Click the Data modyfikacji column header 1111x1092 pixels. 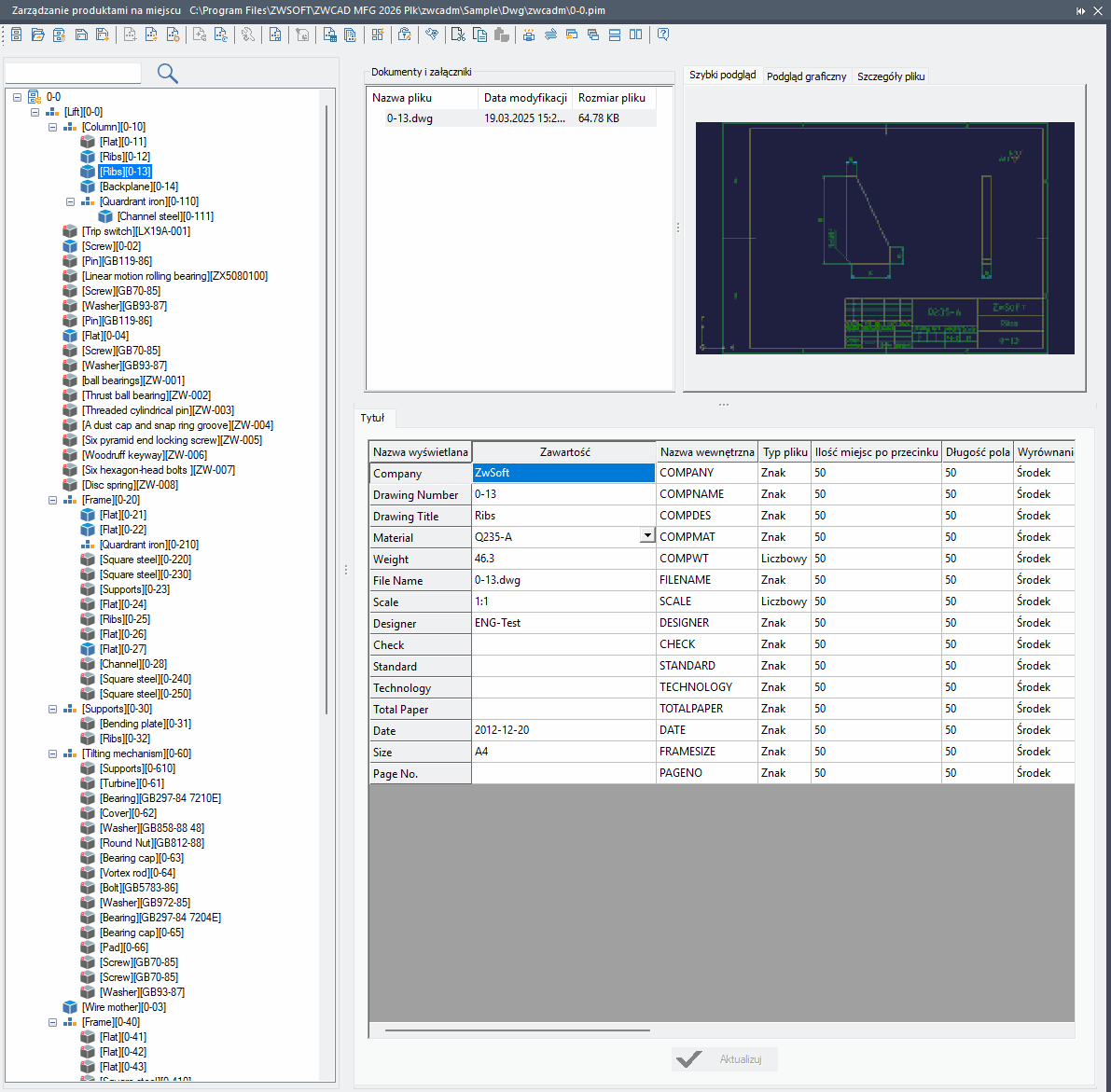(x=524, y=98)
